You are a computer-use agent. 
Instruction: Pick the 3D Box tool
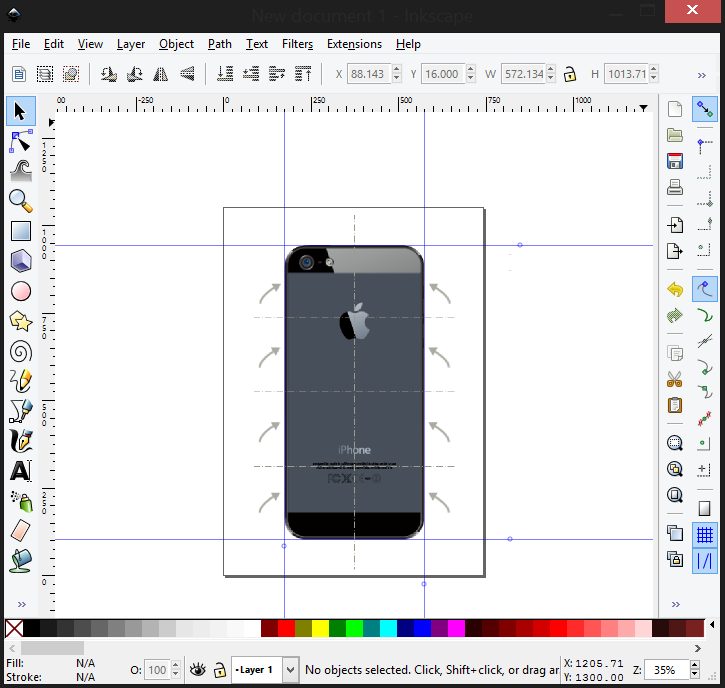pos(20,261)
